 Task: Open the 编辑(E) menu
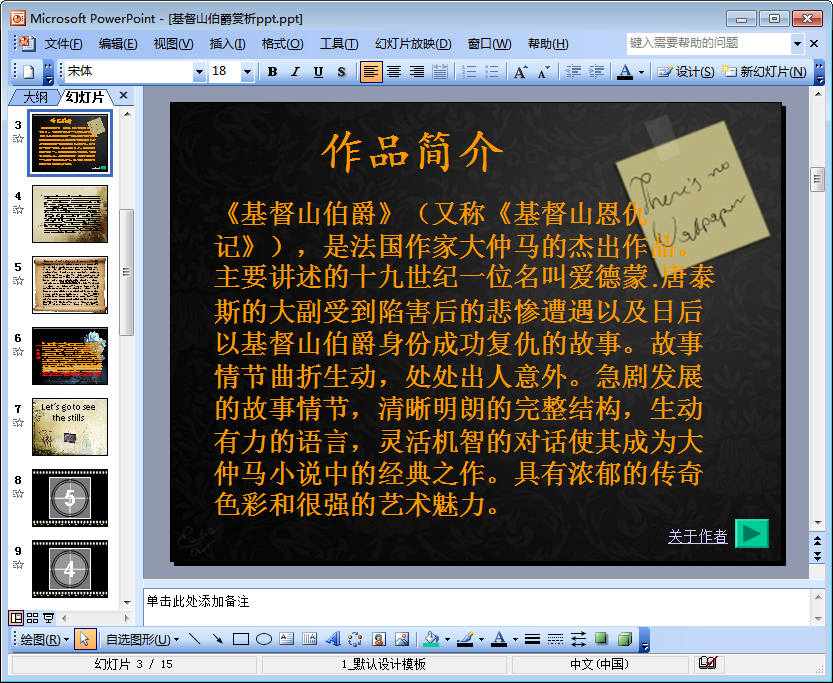coord(118,44)
